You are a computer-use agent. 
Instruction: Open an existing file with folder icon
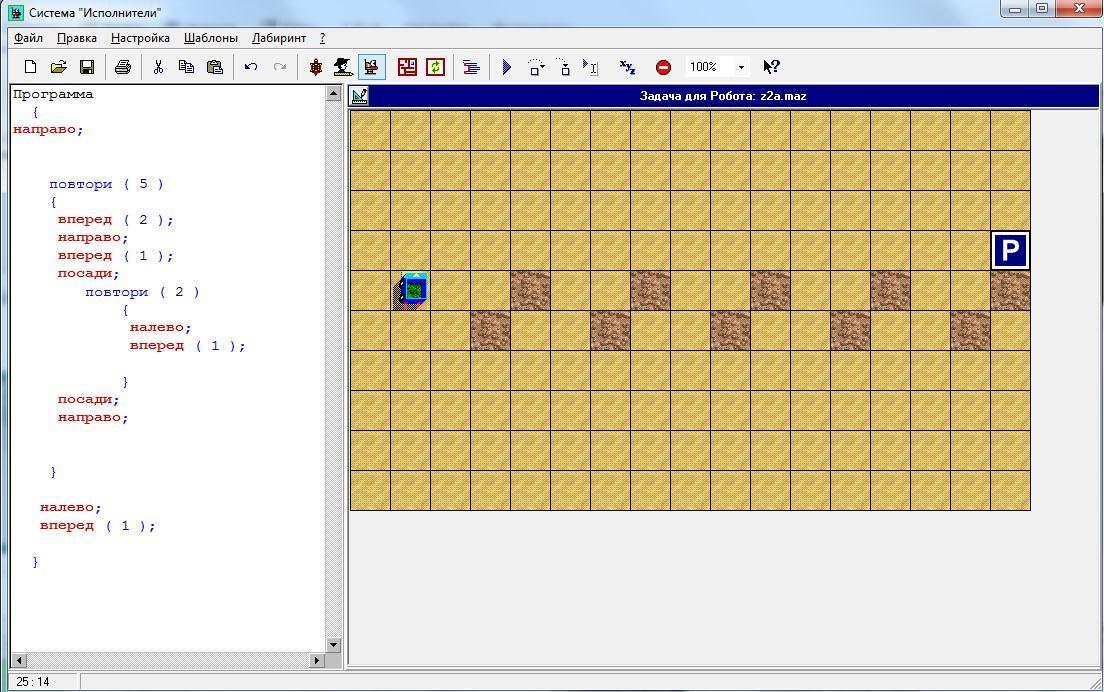tap(58, 67)
